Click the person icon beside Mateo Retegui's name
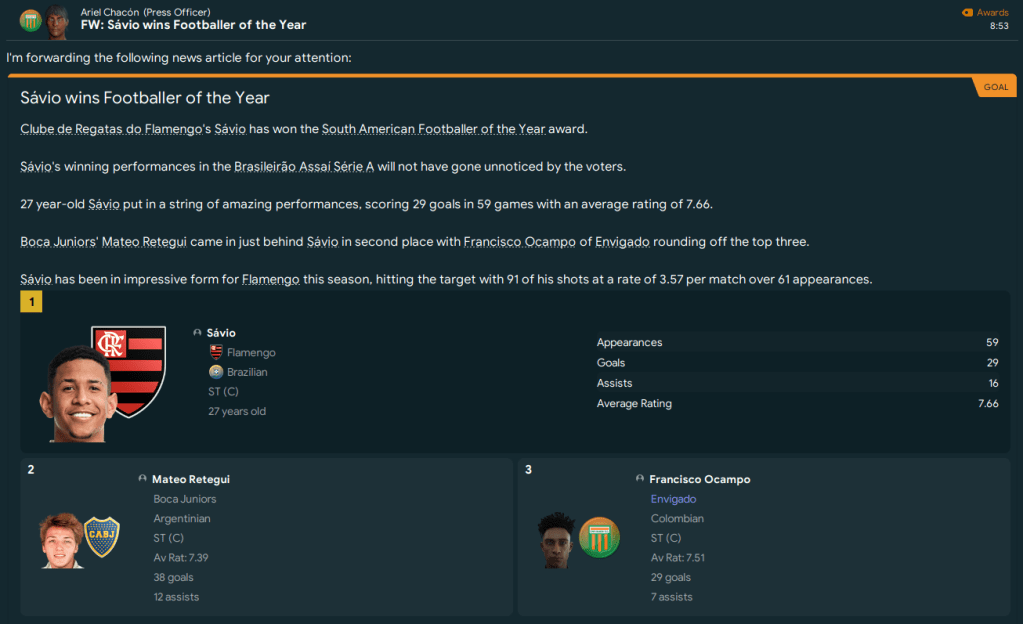1023x624 pixels. click(x=143, y=479)
